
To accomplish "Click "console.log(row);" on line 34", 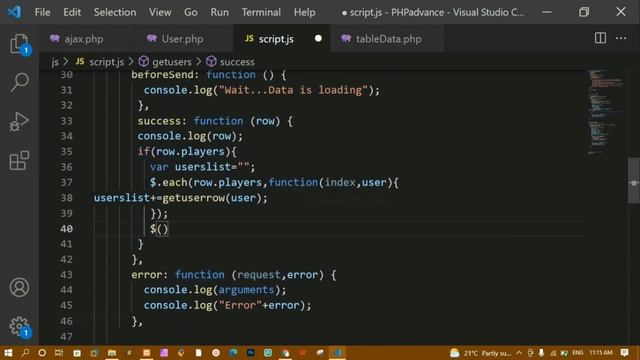I will click(x=190, y=136).
